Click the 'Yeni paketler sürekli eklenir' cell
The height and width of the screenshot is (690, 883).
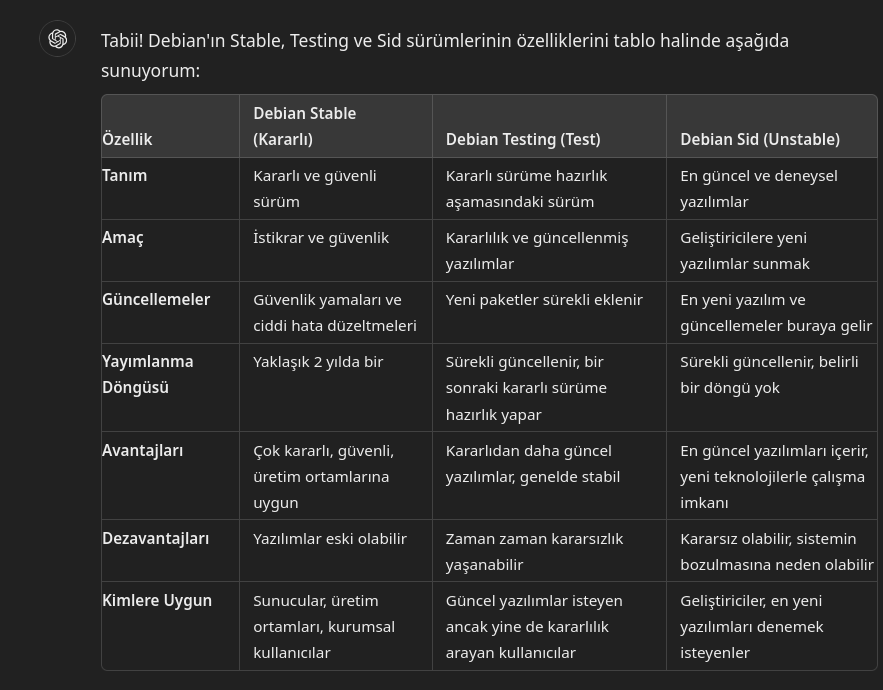544,299
